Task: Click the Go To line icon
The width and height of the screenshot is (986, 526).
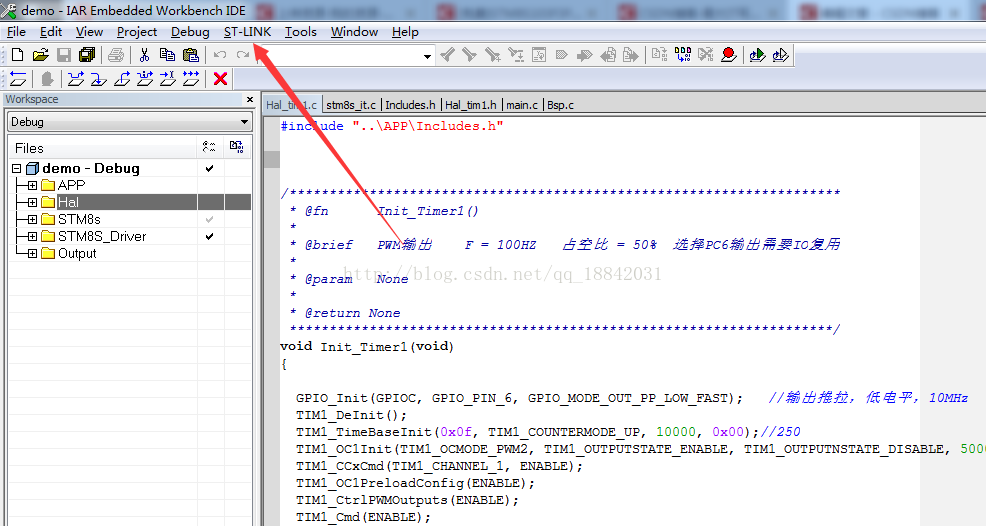Action: (539, 55)
